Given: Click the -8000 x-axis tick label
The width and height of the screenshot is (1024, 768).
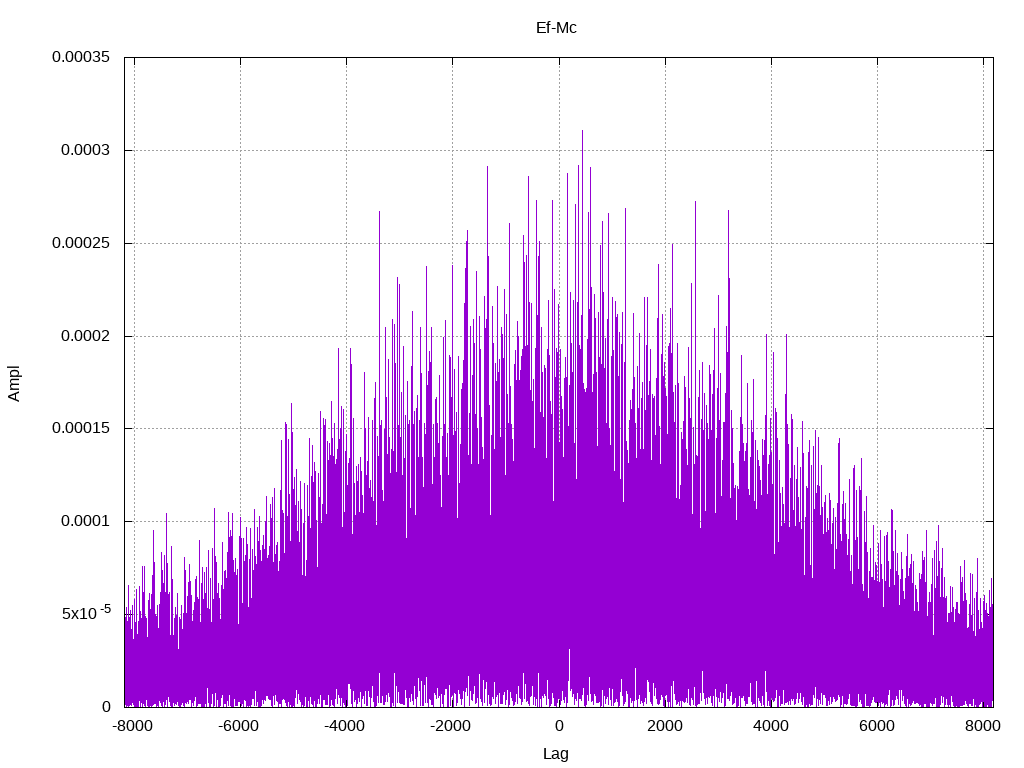Looking at the screenshot, I should tap(133, 726).
